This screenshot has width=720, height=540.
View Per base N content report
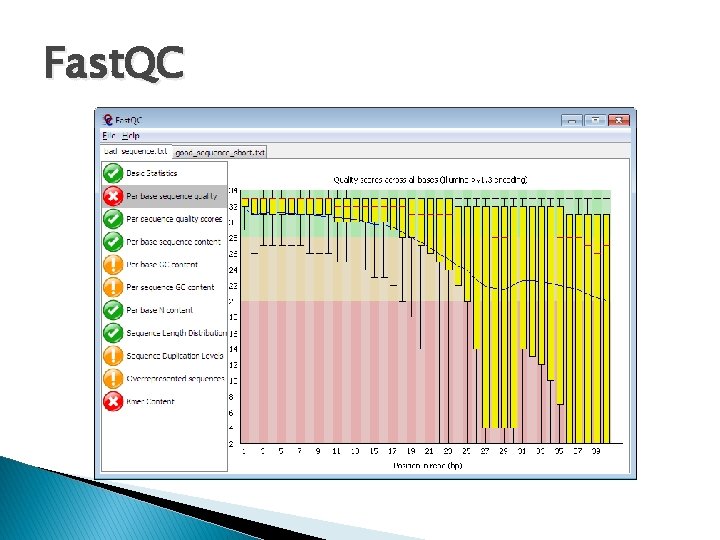click(x=164, y=310)
